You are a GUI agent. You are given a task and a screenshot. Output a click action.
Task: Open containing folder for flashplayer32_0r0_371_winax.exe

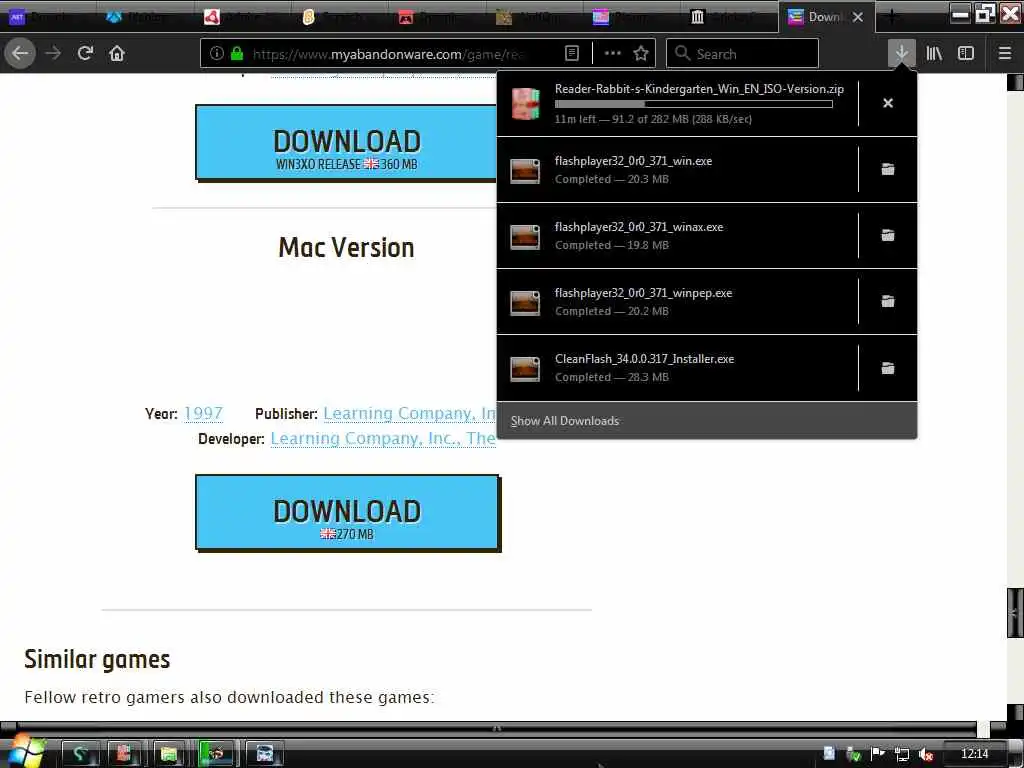888,235
